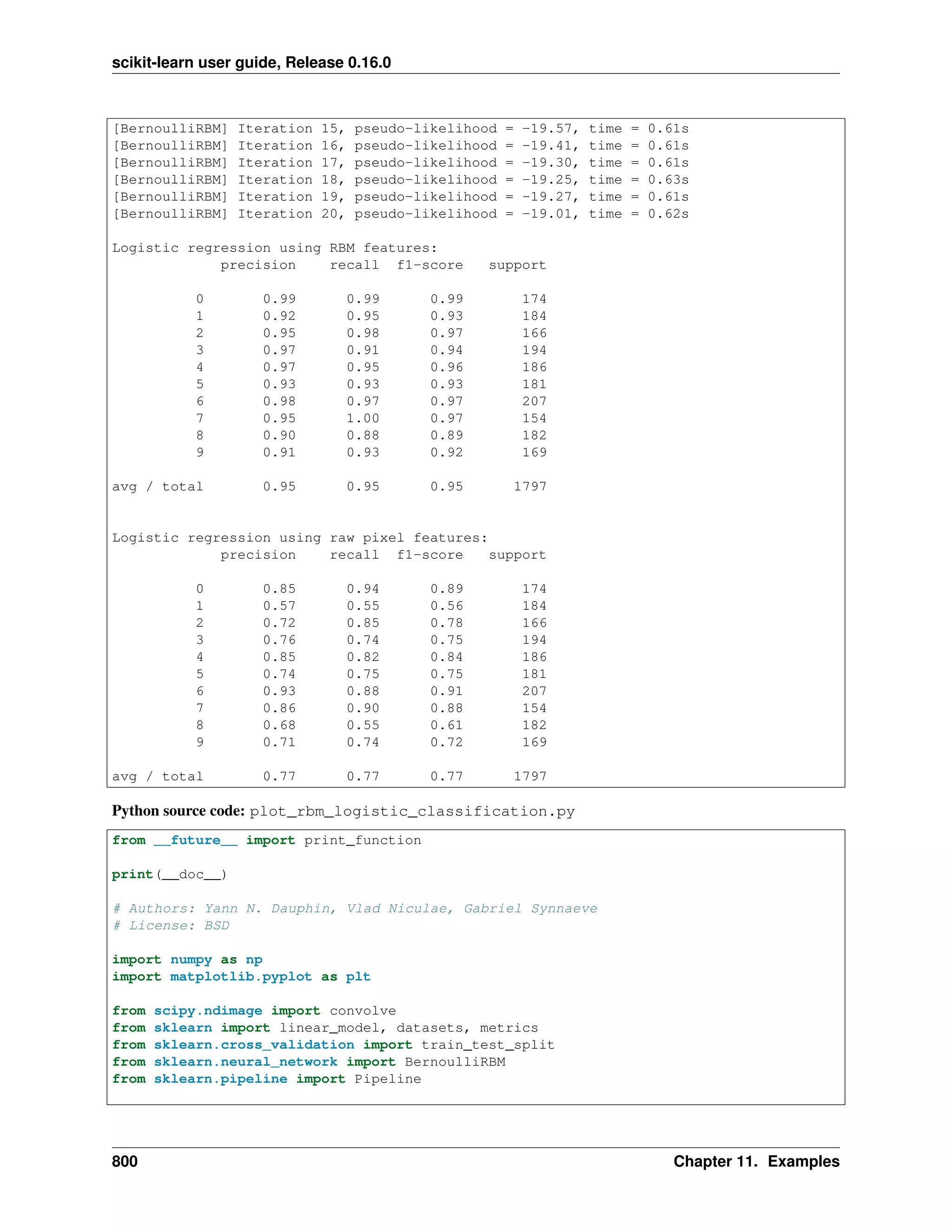Click precision 0.57 in raw pixel class 1 row

[x=279, y=606]
